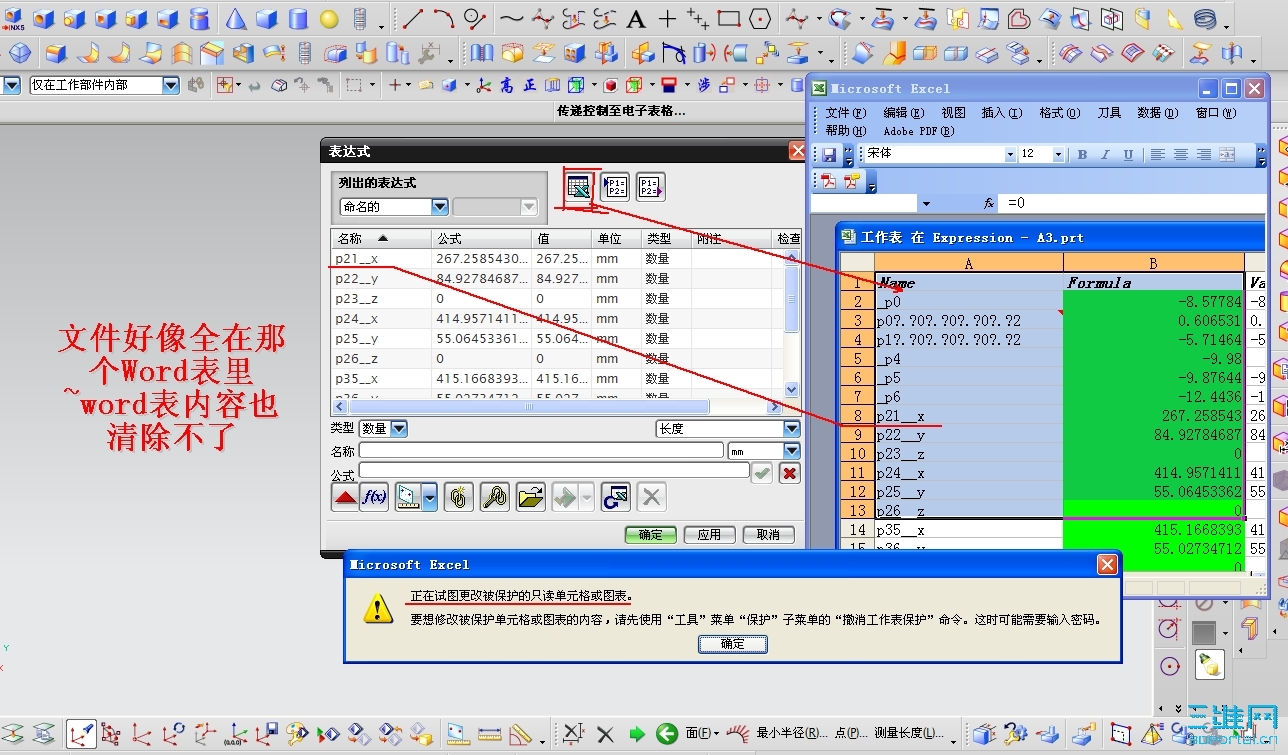Screen dimensions: 1288x755
Task: Expand the measure icon's dropdown arrow
Action: (x=429, y=497)
